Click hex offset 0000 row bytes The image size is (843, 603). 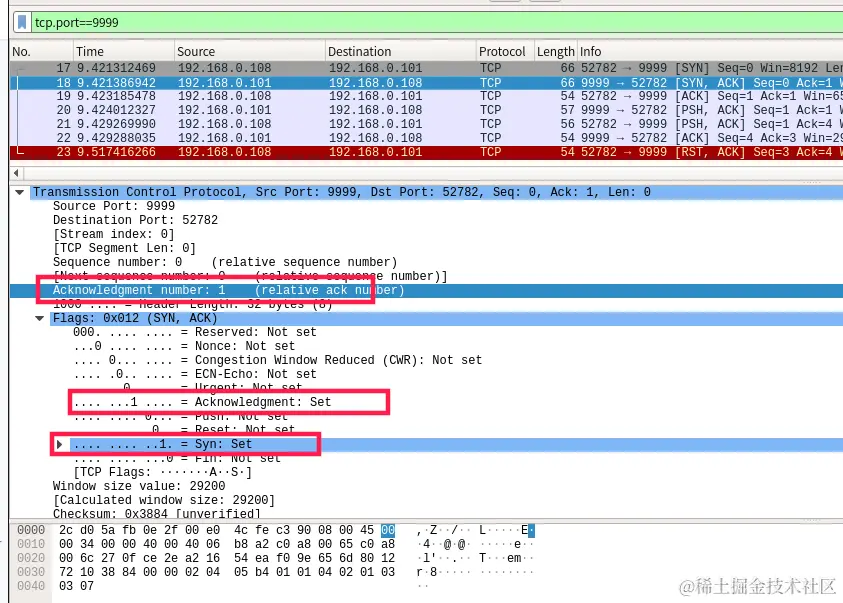click(227, 530)
